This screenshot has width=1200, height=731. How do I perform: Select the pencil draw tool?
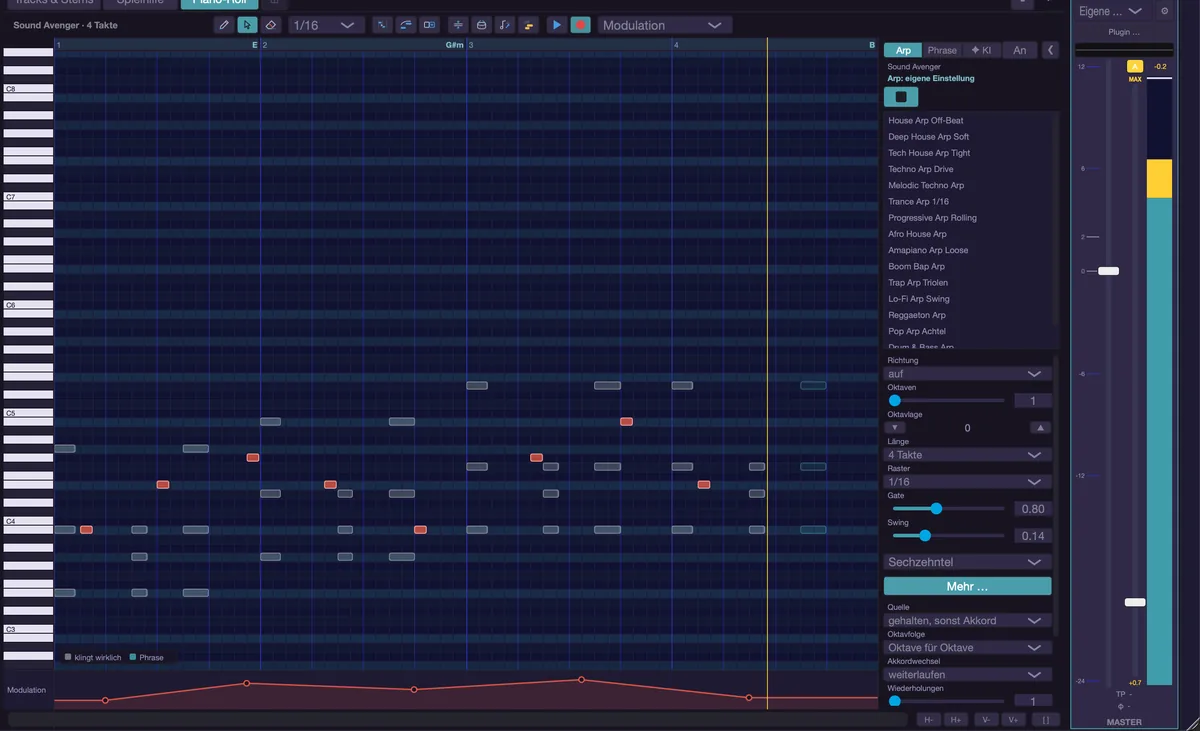click(x=224, y=25)
